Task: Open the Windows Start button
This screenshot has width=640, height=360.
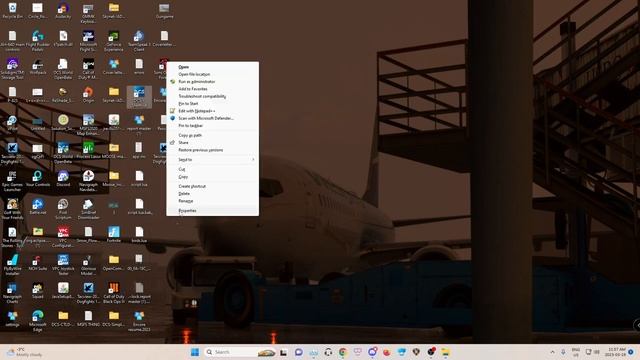Action: click(195, 352)
